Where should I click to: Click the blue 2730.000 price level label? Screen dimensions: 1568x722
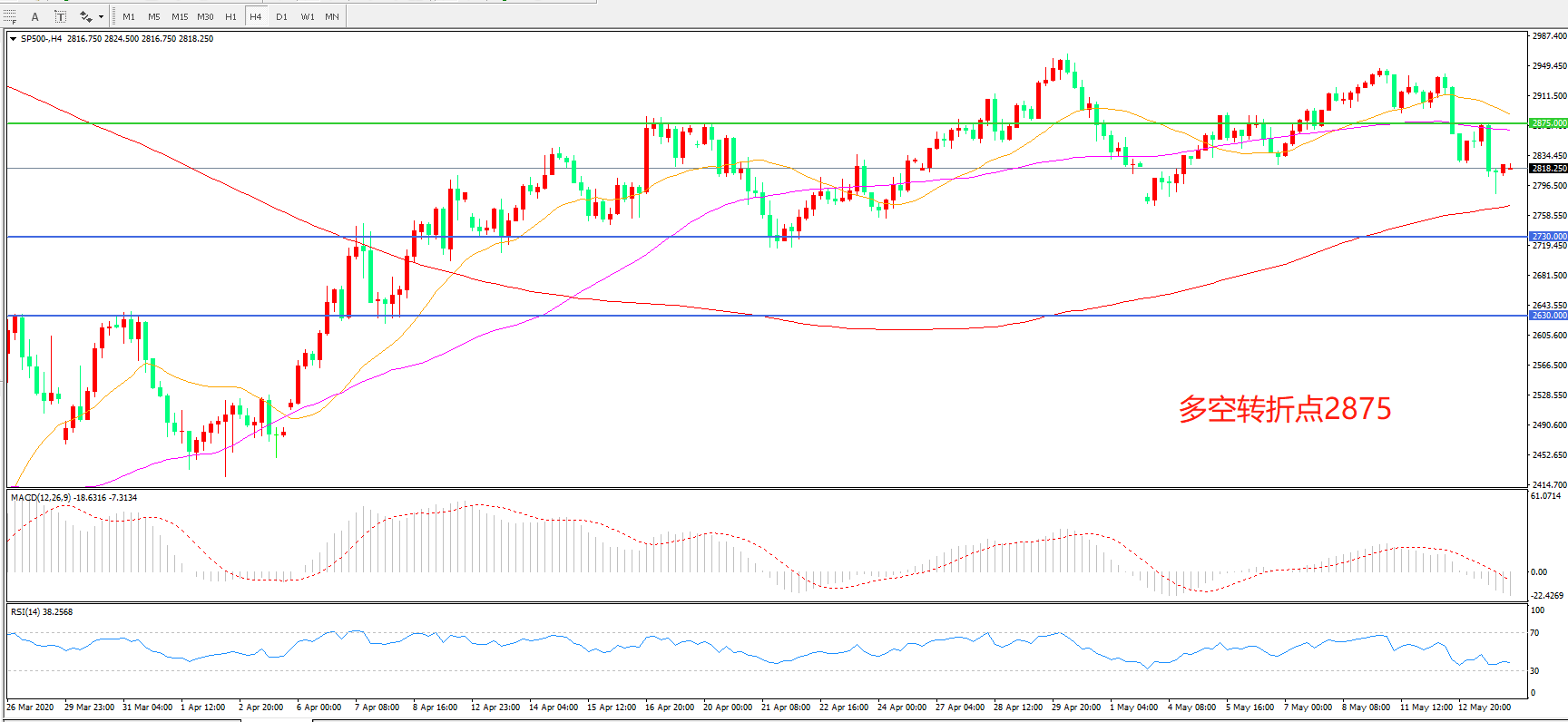(x=1548, y=237)
